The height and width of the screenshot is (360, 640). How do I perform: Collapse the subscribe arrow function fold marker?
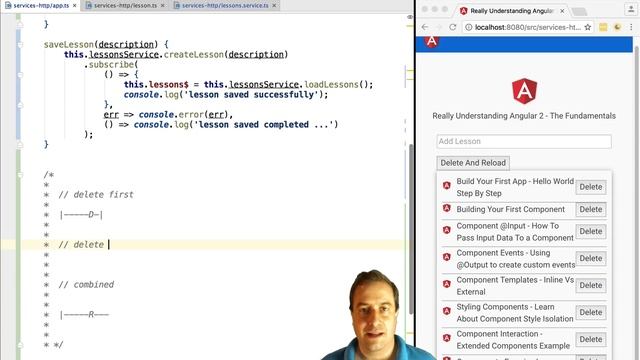[20, 75]
